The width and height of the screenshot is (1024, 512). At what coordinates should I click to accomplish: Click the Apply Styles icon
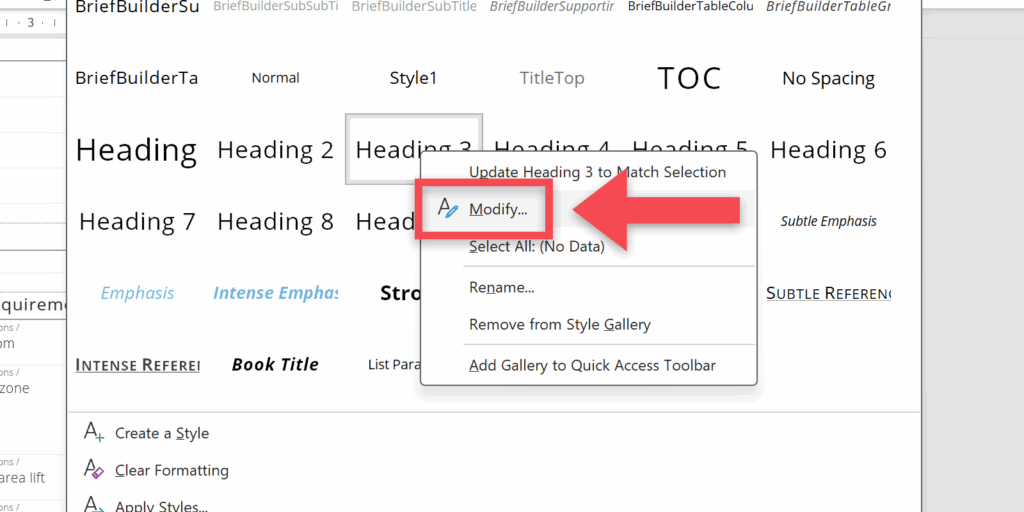pyautogui.click(x=94, y=505)
